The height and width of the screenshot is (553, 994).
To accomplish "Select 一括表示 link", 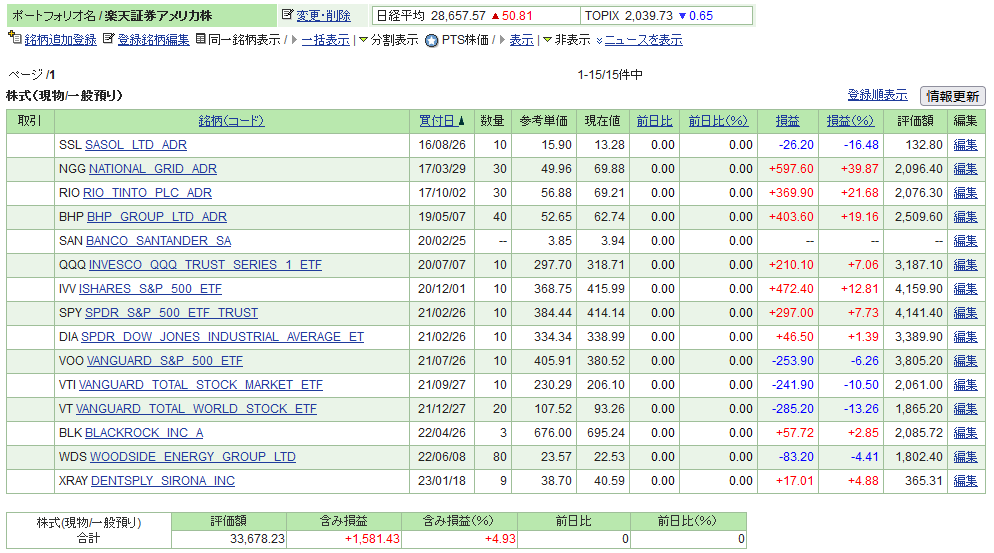I will point(325,40).
